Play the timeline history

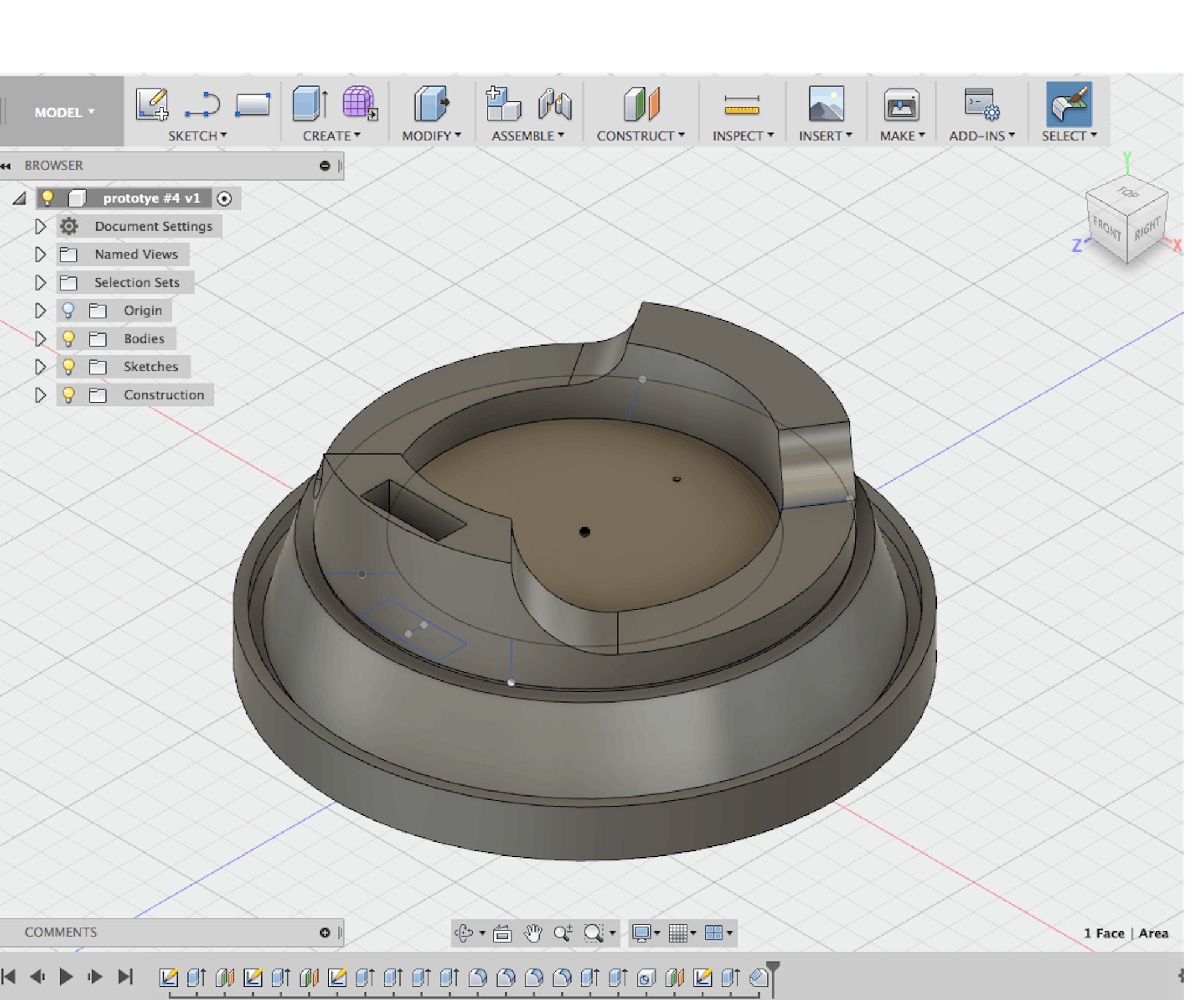pyautogui.click(x=66, y=977)
